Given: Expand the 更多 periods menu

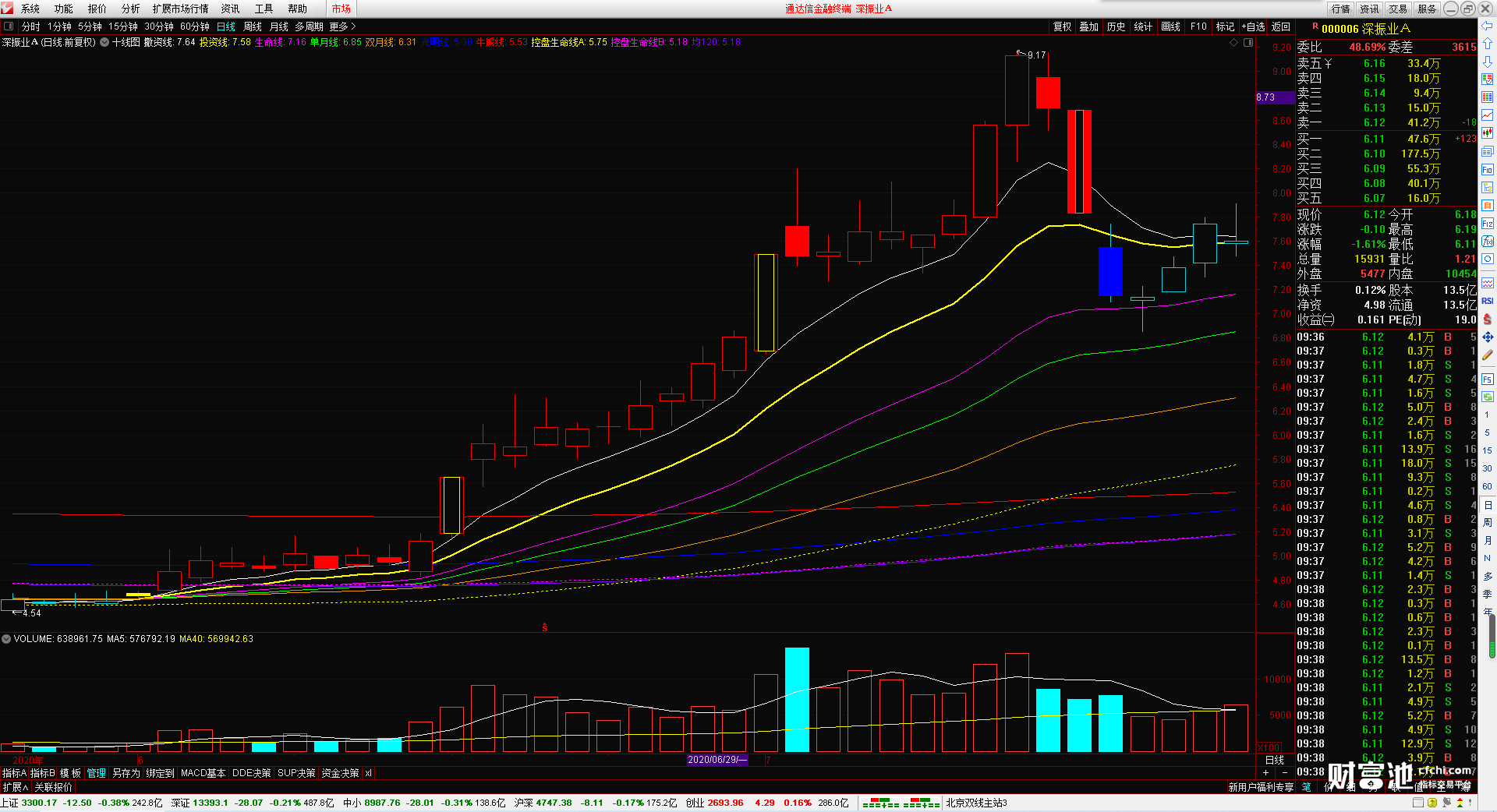Looking at the screenshot, I should pos(342,26).
